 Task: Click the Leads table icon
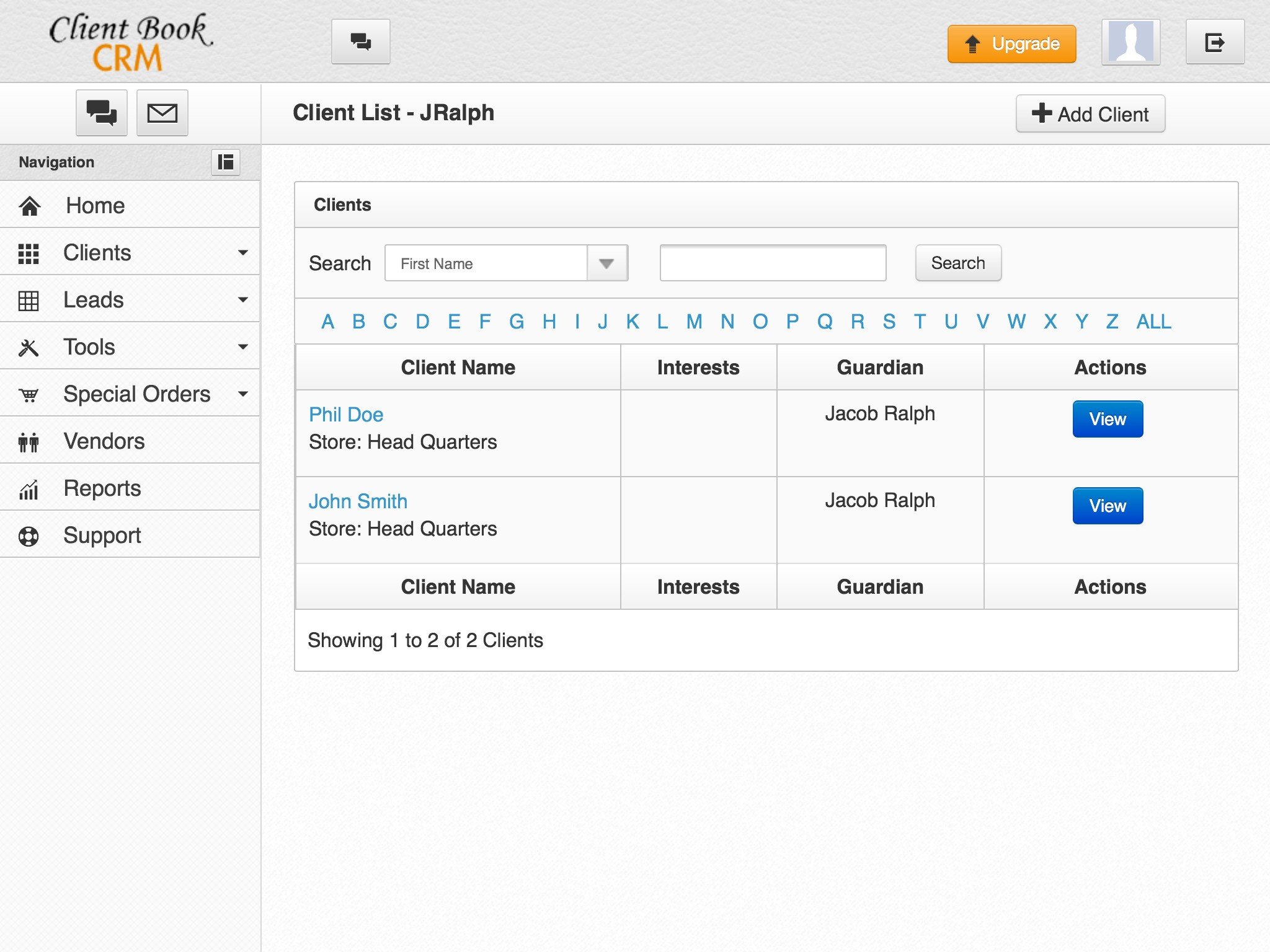click(x=29, y=301)
